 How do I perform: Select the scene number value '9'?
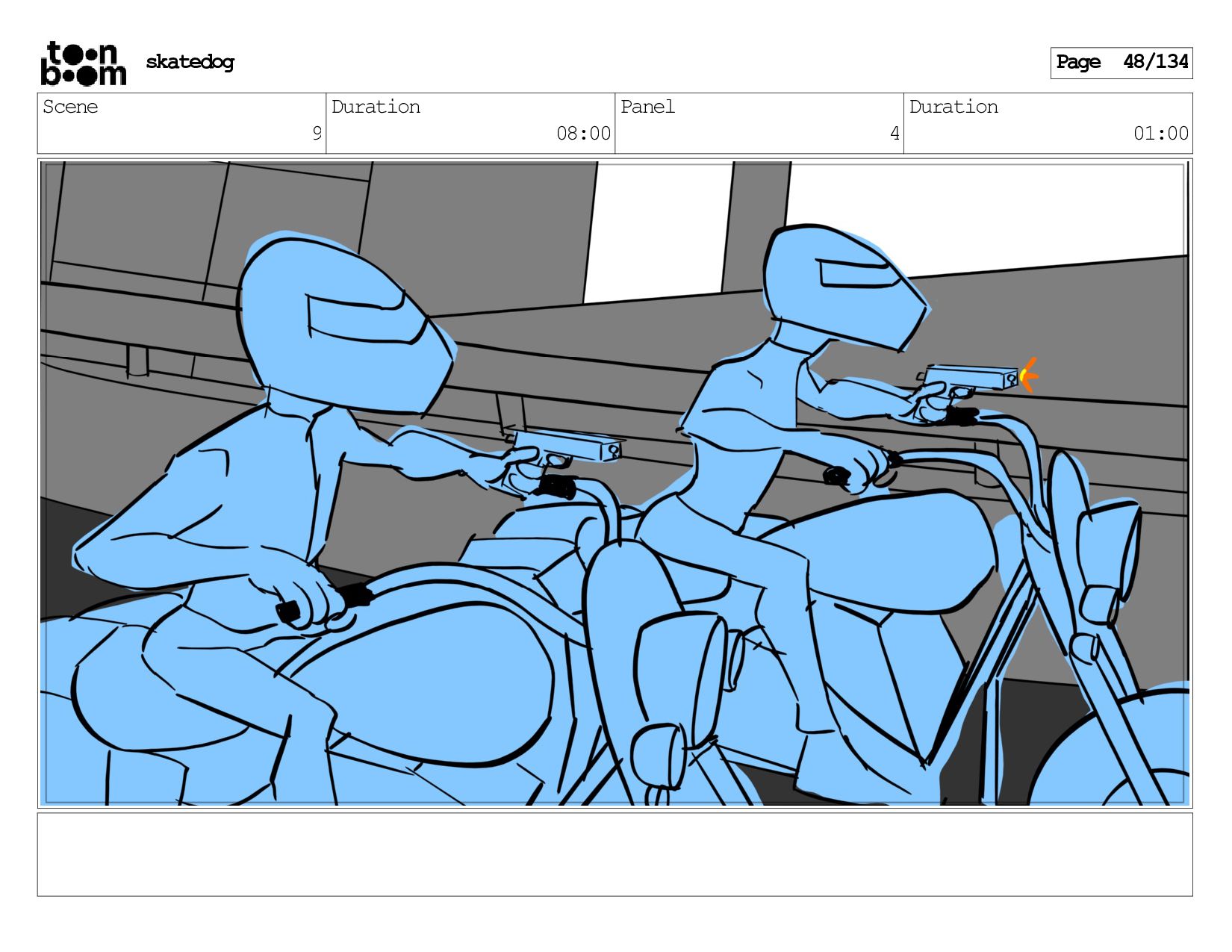[x=317, y=134]
